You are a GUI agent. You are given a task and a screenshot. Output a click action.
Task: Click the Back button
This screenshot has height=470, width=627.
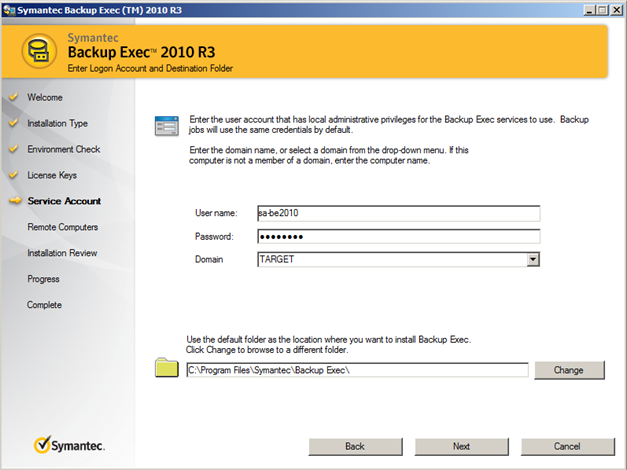pos(355,446)
